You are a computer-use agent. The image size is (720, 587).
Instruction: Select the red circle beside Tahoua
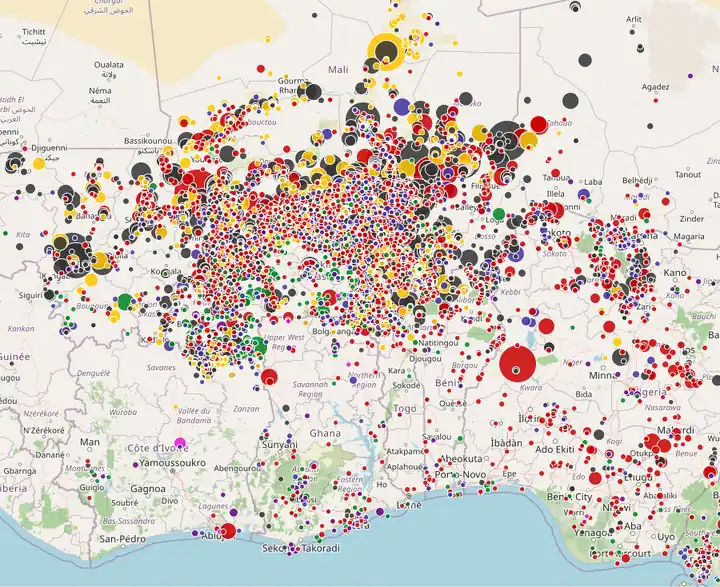coord(539,124)
